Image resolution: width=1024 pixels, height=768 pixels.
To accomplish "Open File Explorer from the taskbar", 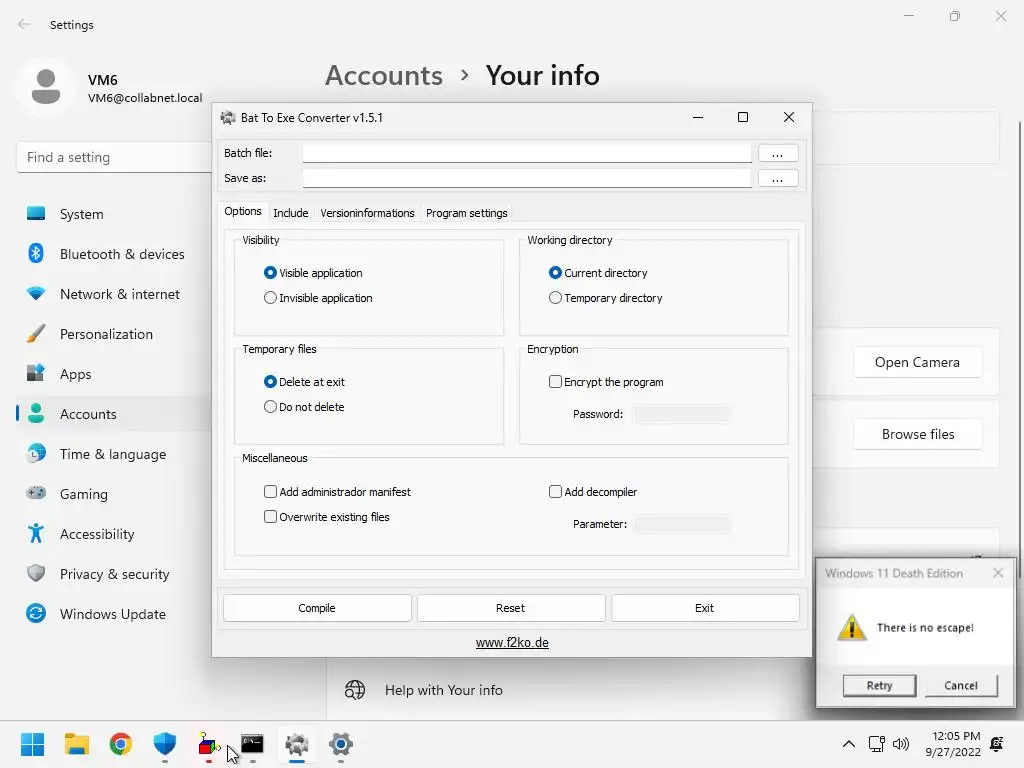I will click(x=76, y=744).
